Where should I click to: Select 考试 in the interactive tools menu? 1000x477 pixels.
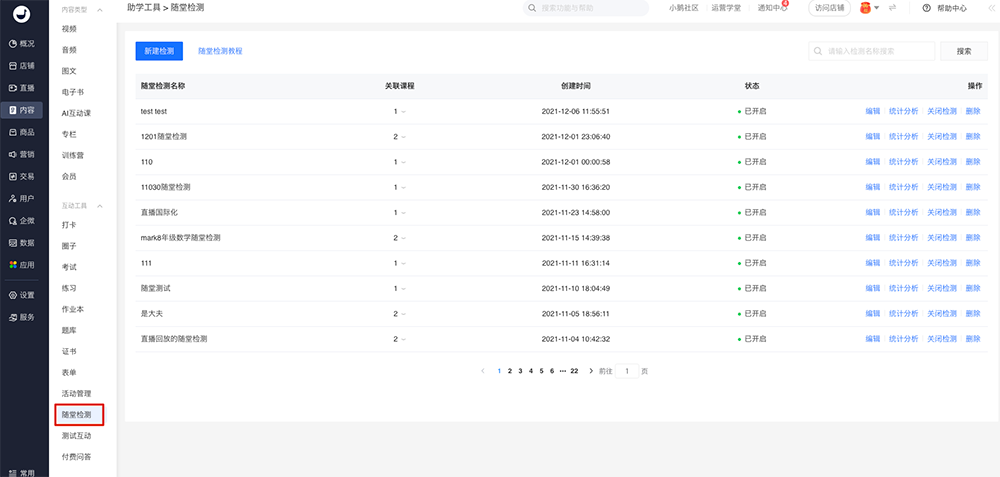coord(69,267)
